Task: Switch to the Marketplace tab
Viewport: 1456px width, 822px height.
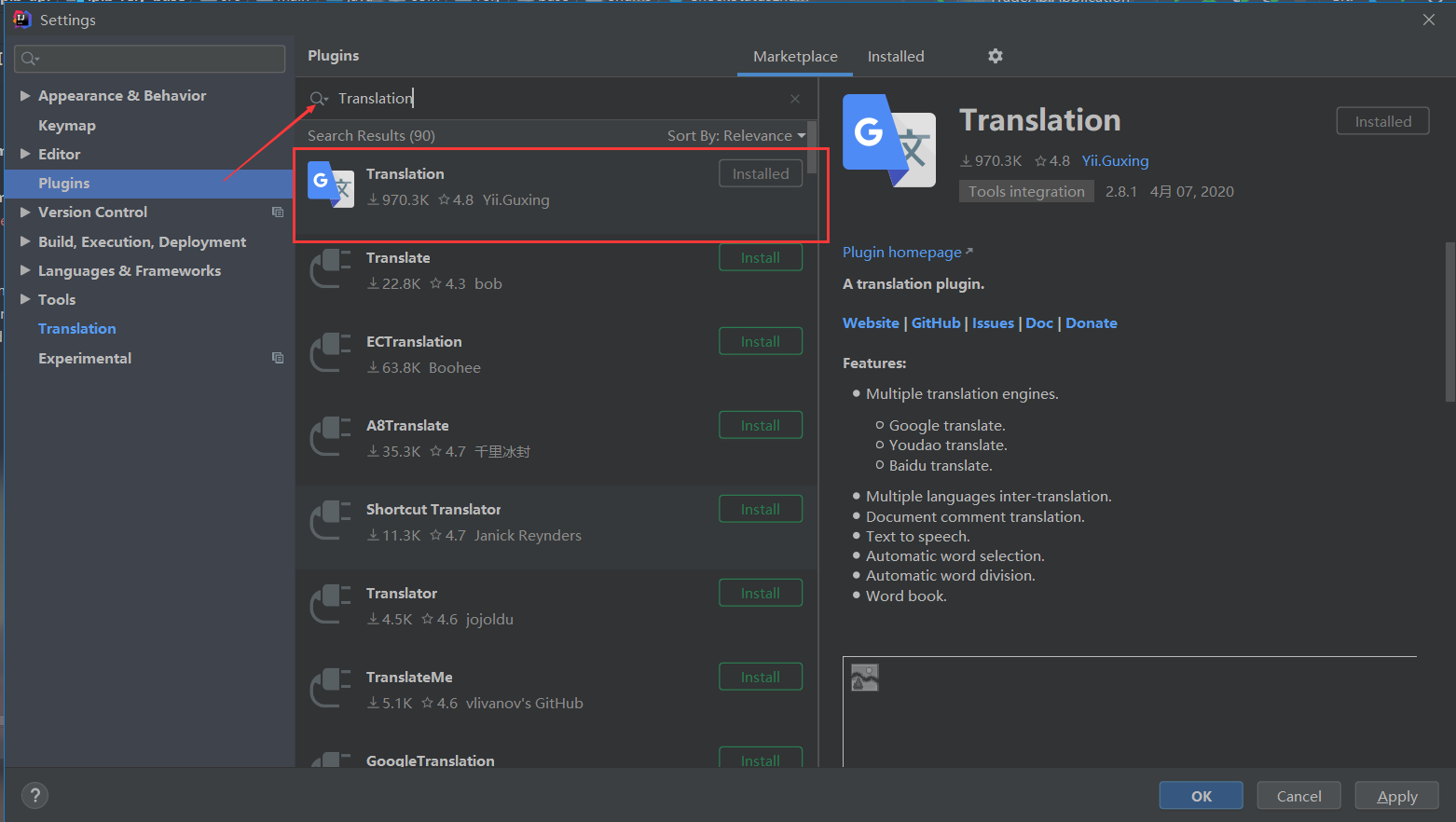Action: pyautogui.click(x=795, y=57)
